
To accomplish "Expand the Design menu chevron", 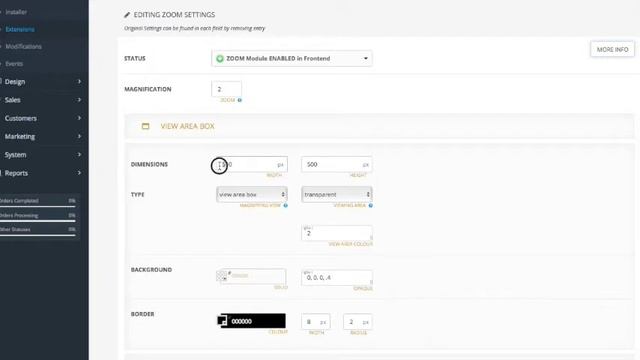I will (x=79, y=82).
